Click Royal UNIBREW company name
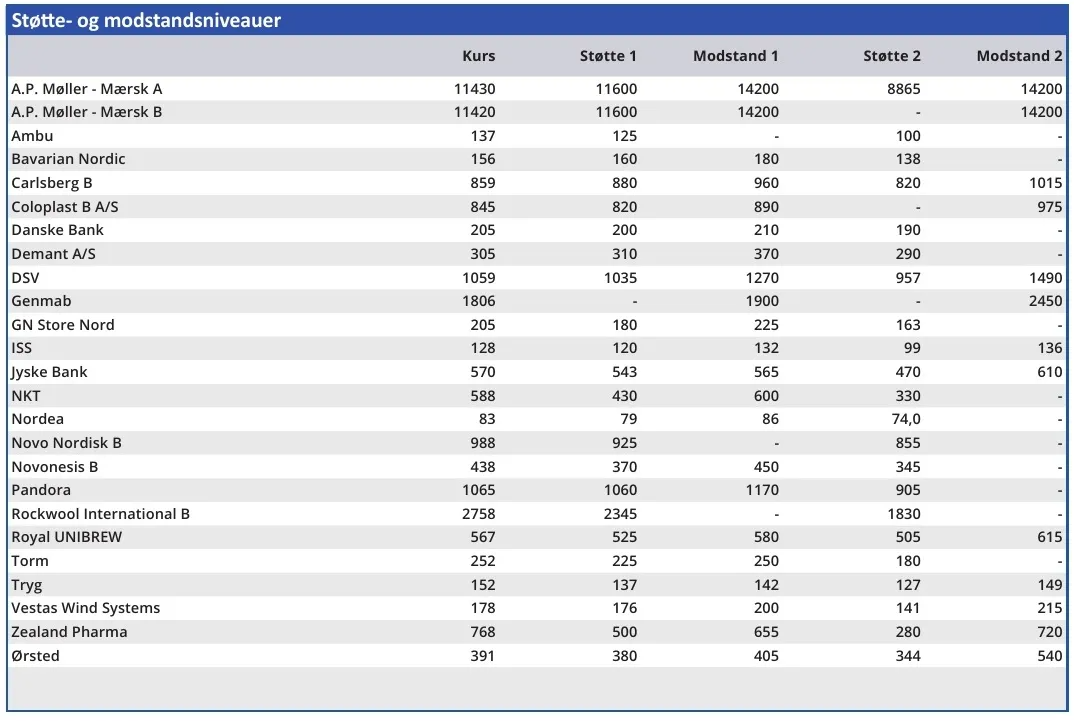The width and height of the screenshot is (1074, 721). click(67, 537)
